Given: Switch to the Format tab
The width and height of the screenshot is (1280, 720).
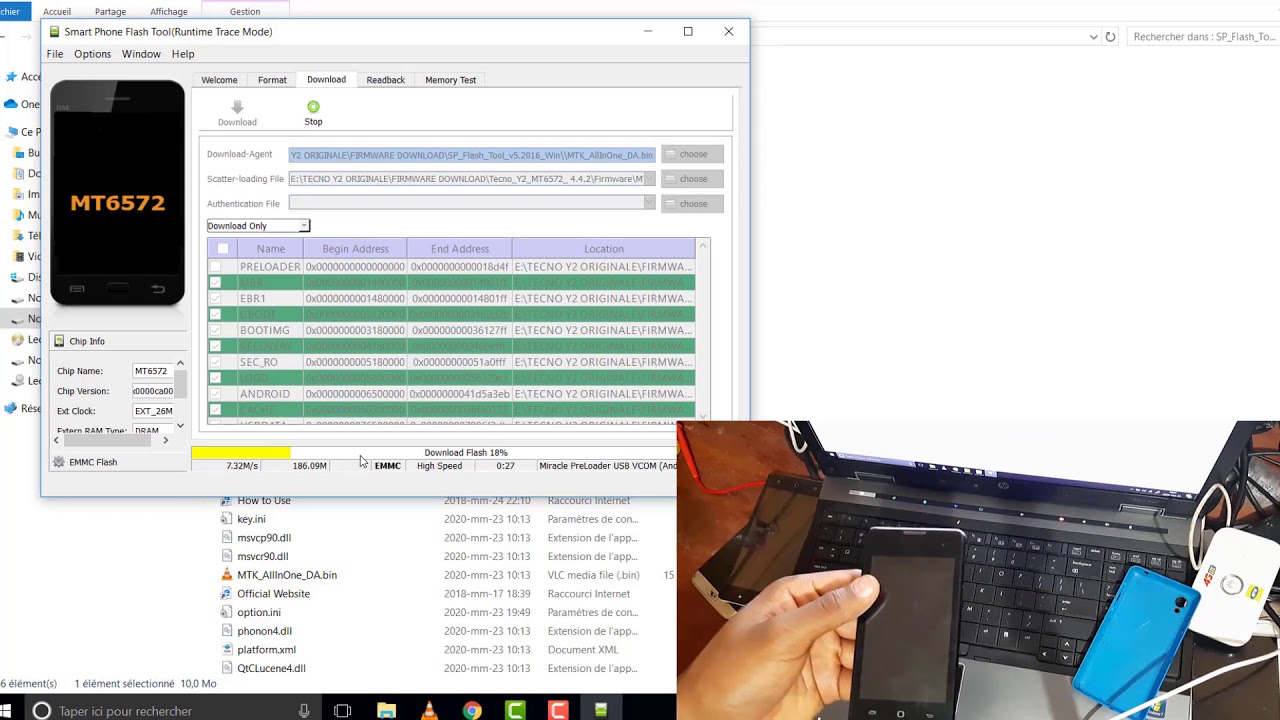Looking at the screenshot, I should (272, 80).
